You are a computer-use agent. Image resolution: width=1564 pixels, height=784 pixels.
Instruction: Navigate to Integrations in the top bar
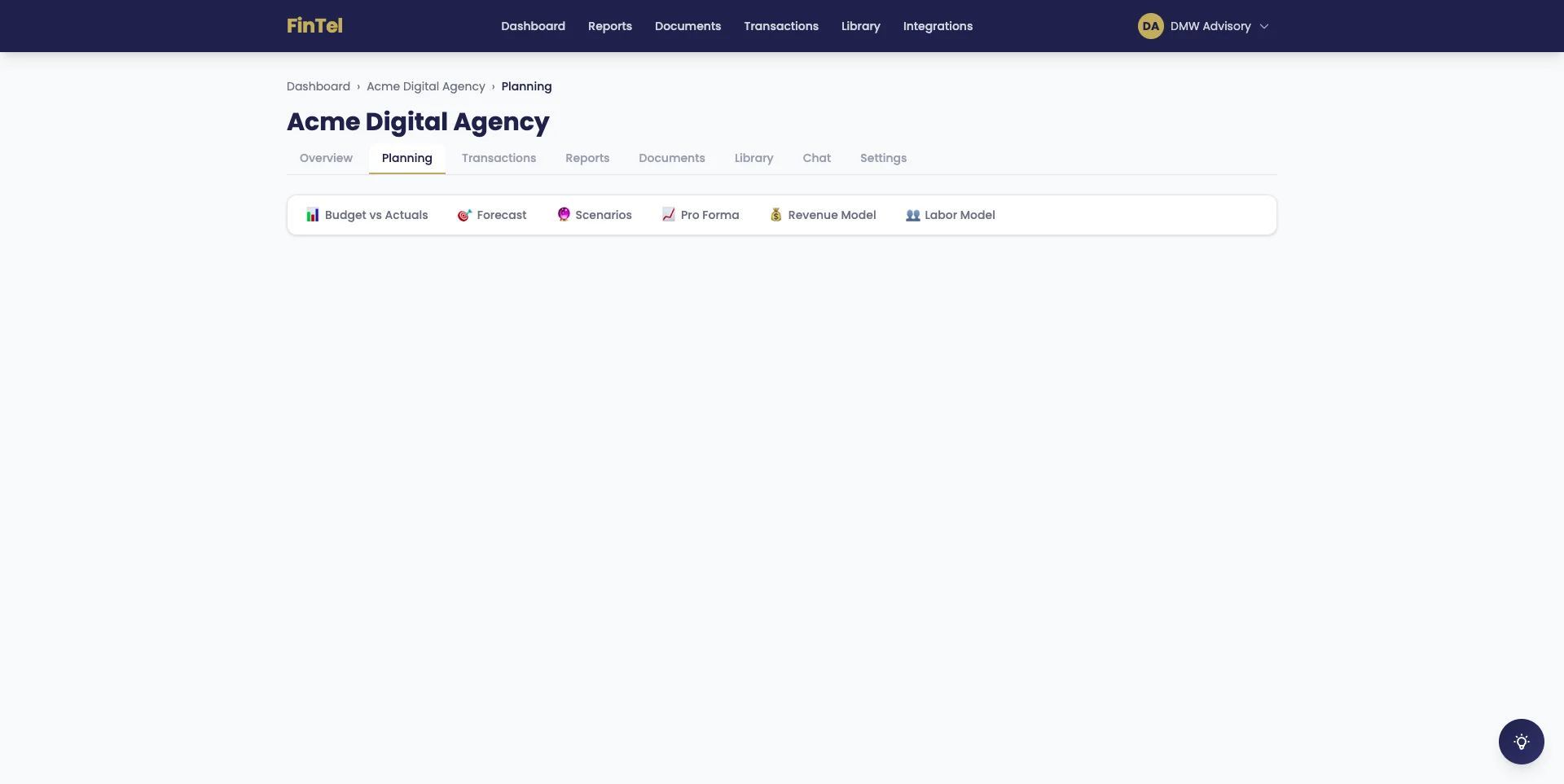(938, 26)
